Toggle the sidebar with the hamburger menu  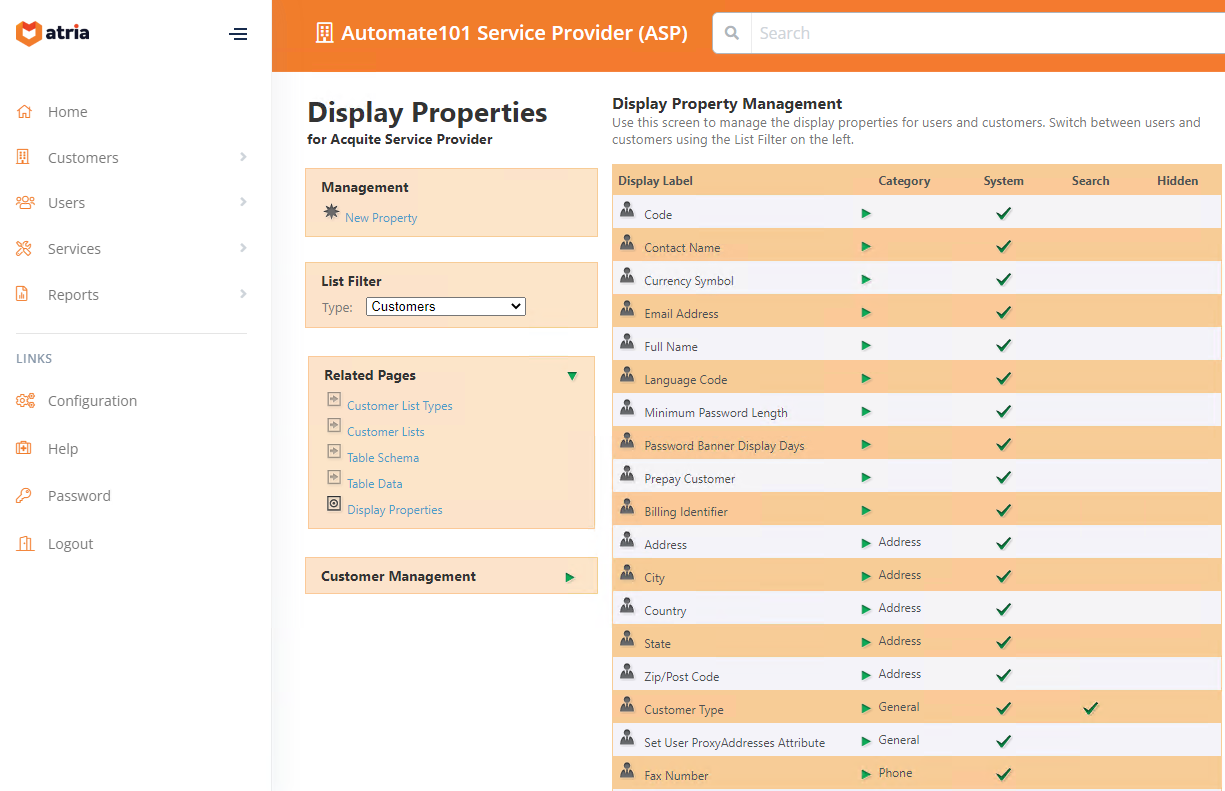(x=238, y=33)
